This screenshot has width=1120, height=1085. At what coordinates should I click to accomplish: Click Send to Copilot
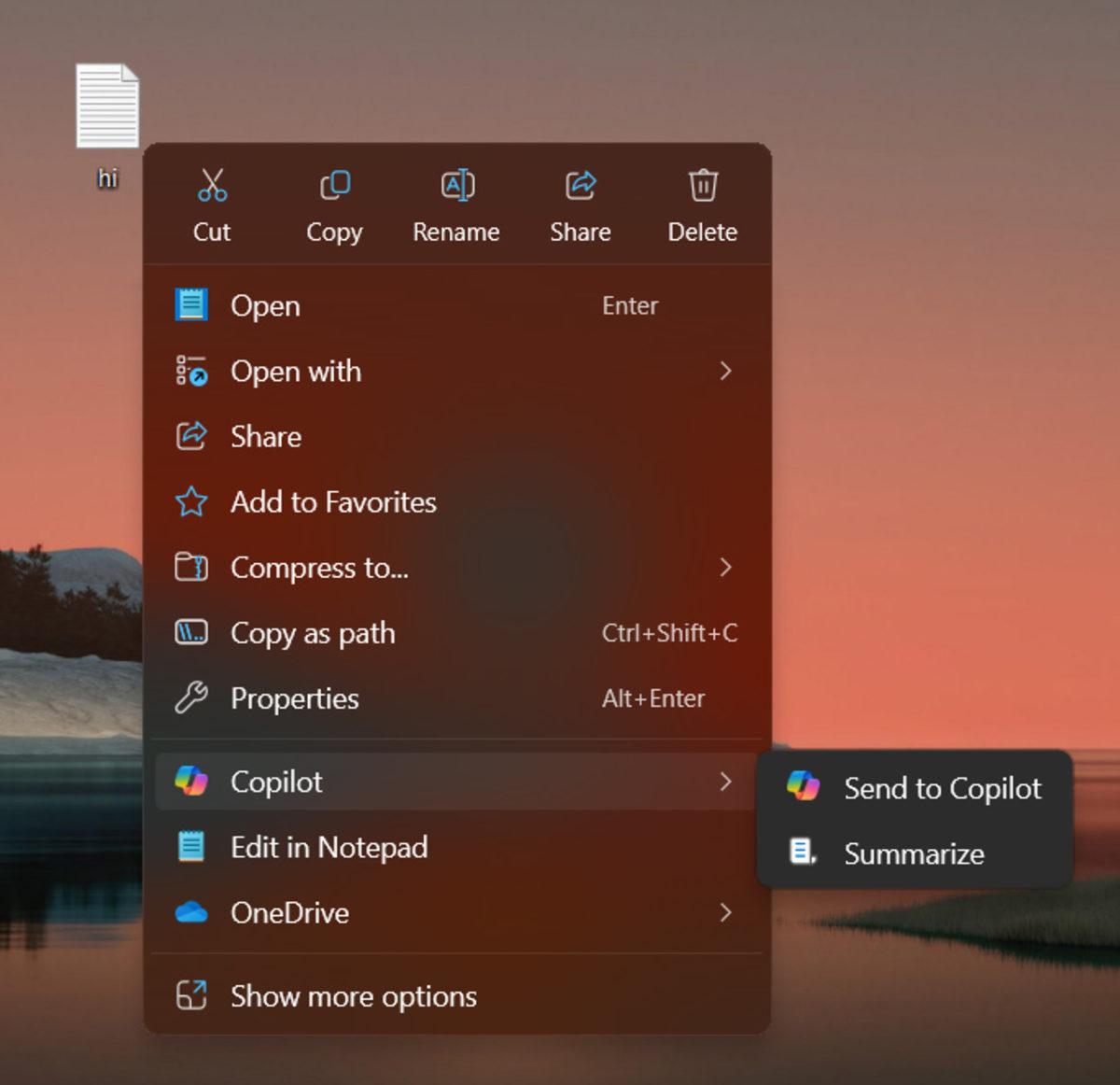[x=943, y=788]
